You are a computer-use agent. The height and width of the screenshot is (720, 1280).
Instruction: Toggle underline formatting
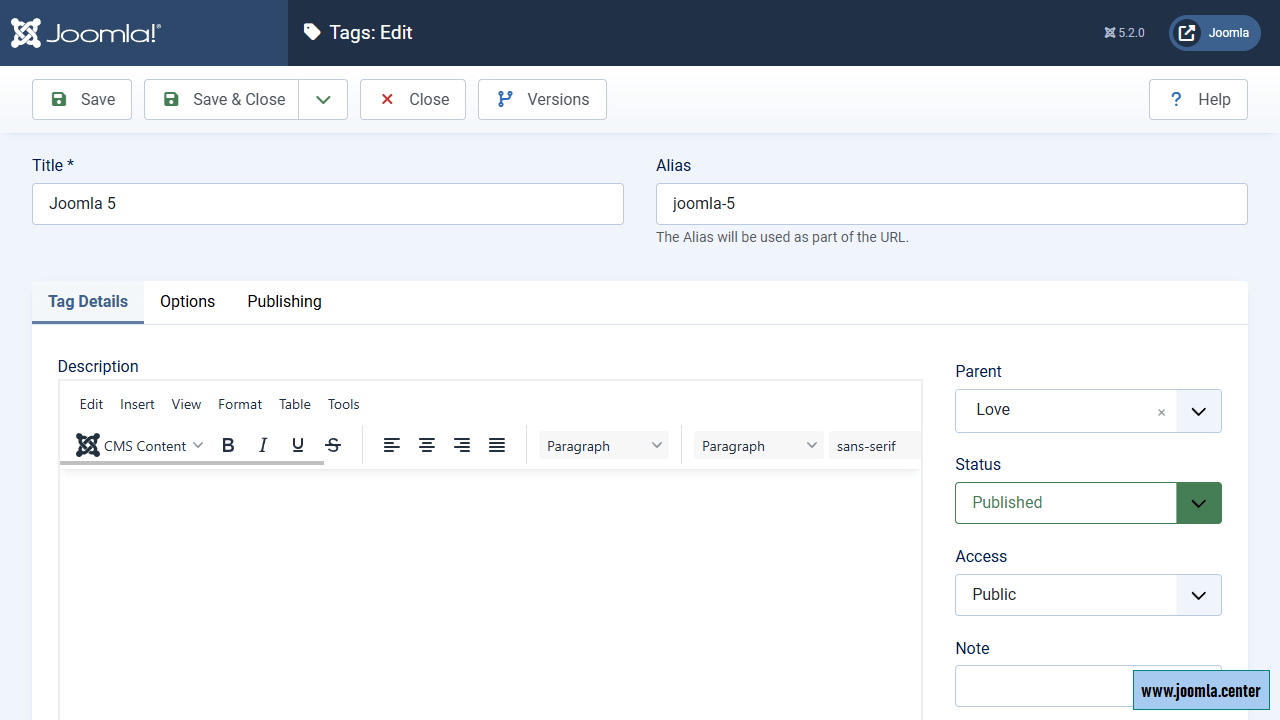[x=298, y=445]
